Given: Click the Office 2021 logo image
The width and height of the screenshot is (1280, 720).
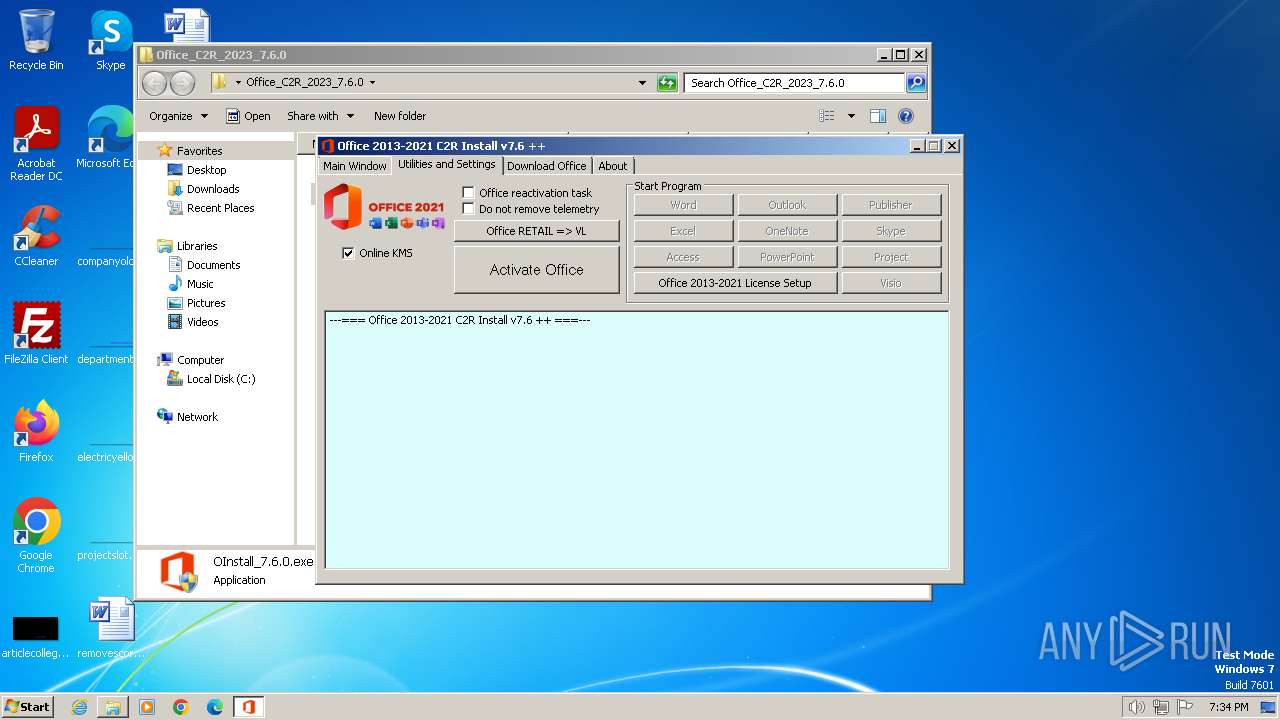Looking at the screenshot, I should tap(384, 207).
